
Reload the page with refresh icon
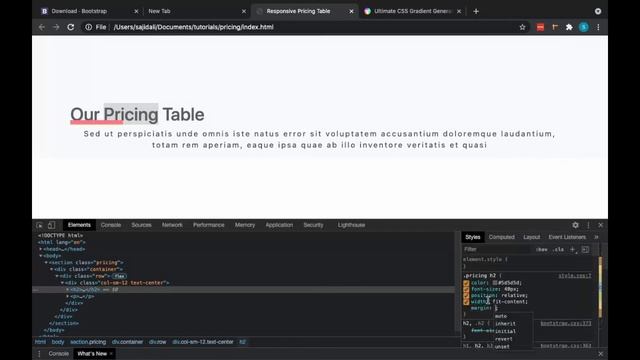pyautogui.click(x=71, y=27)
